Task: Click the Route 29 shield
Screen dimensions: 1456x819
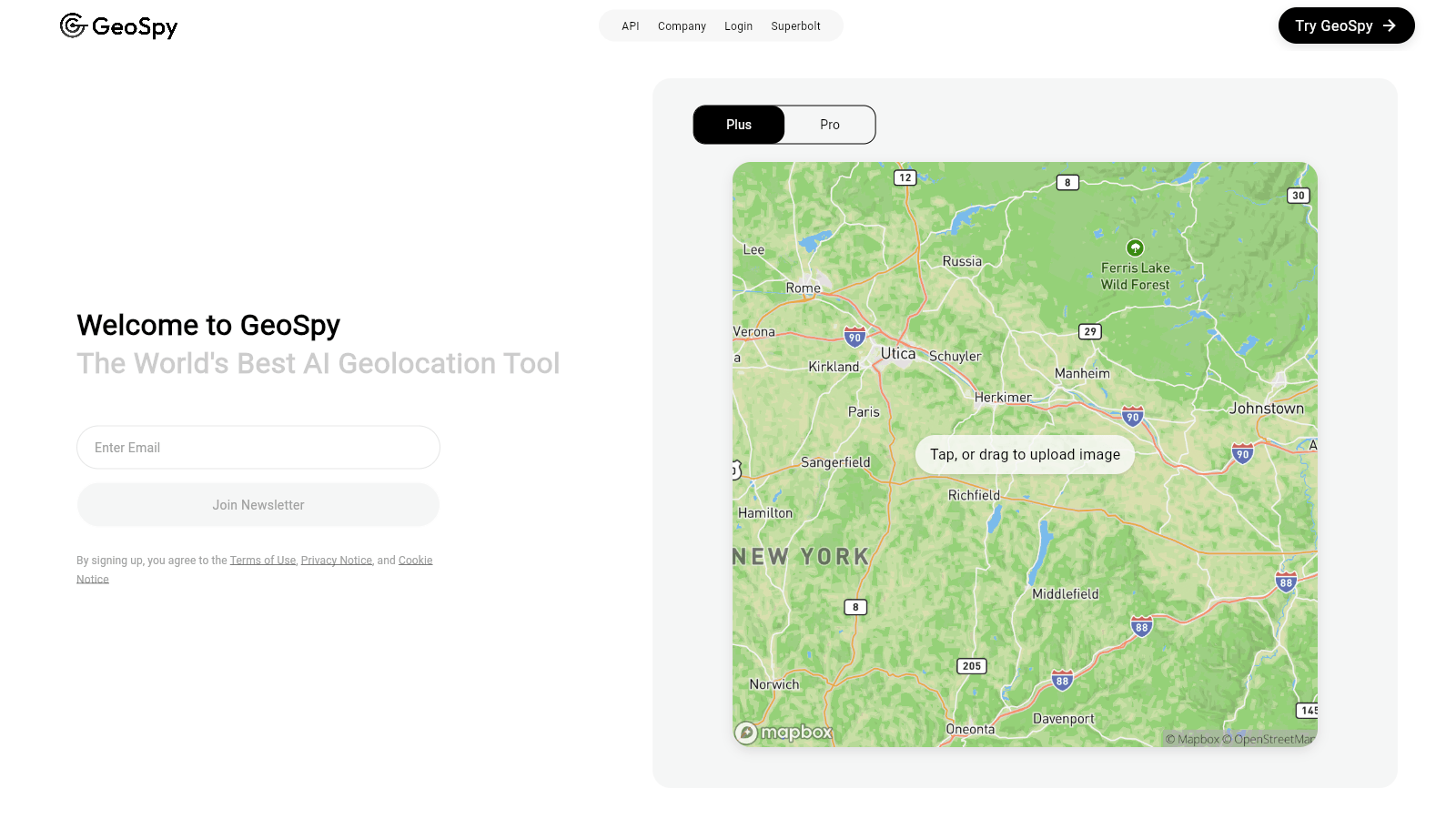Action: tap(1090, 331)
